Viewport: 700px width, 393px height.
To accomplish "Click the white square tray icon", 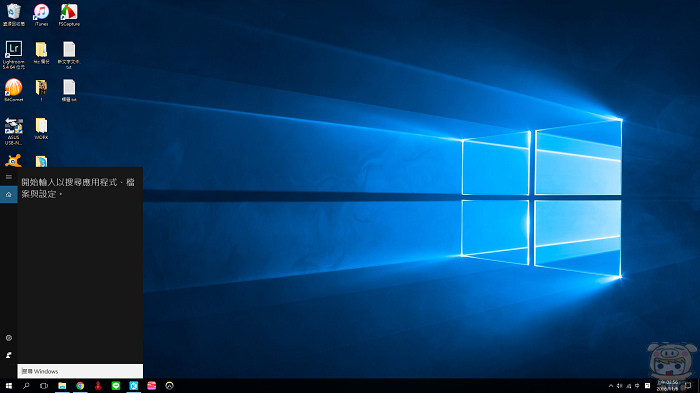I will tap(647, 386).
